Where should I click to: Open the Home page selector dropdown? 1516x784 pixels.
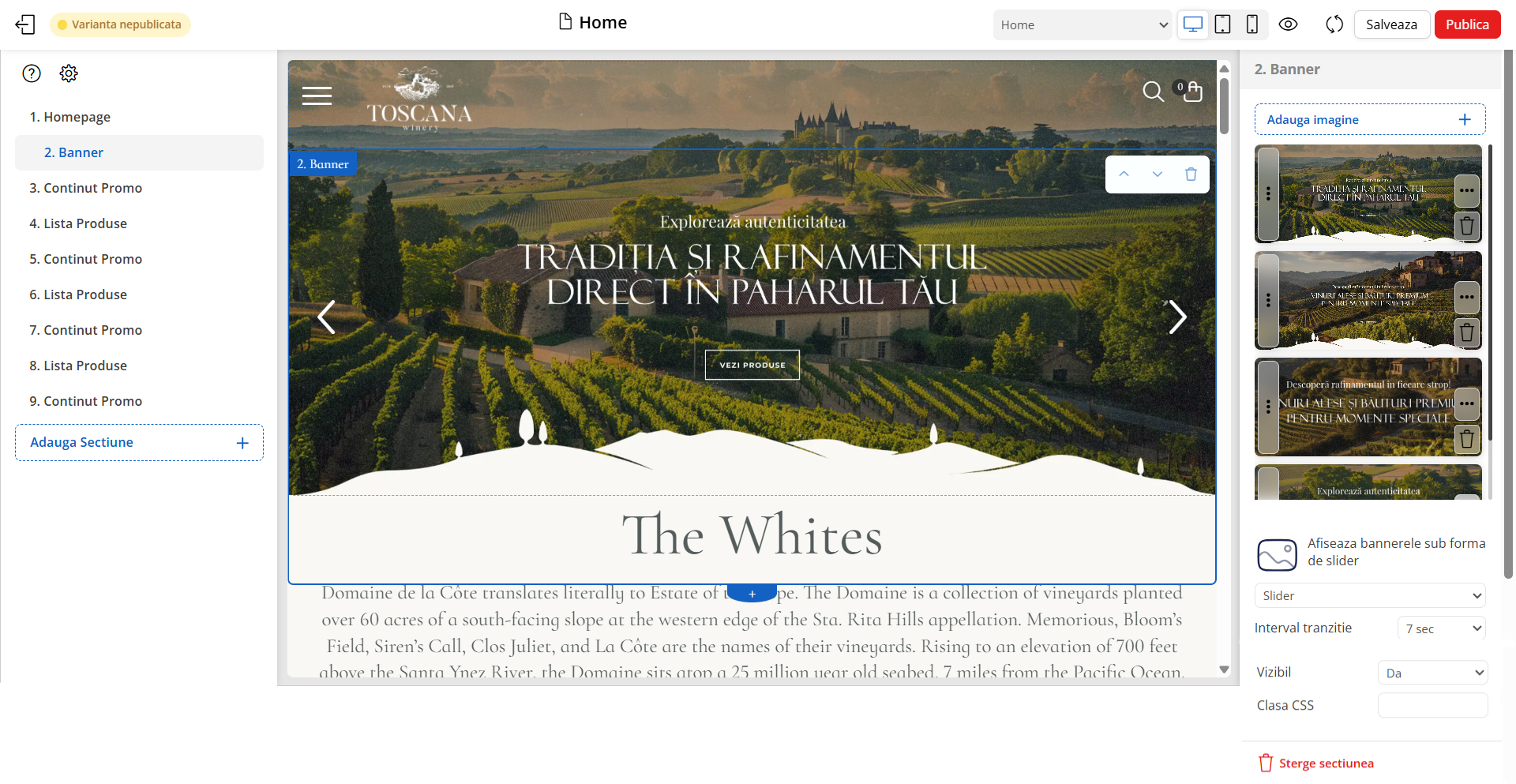point(1083,24)
